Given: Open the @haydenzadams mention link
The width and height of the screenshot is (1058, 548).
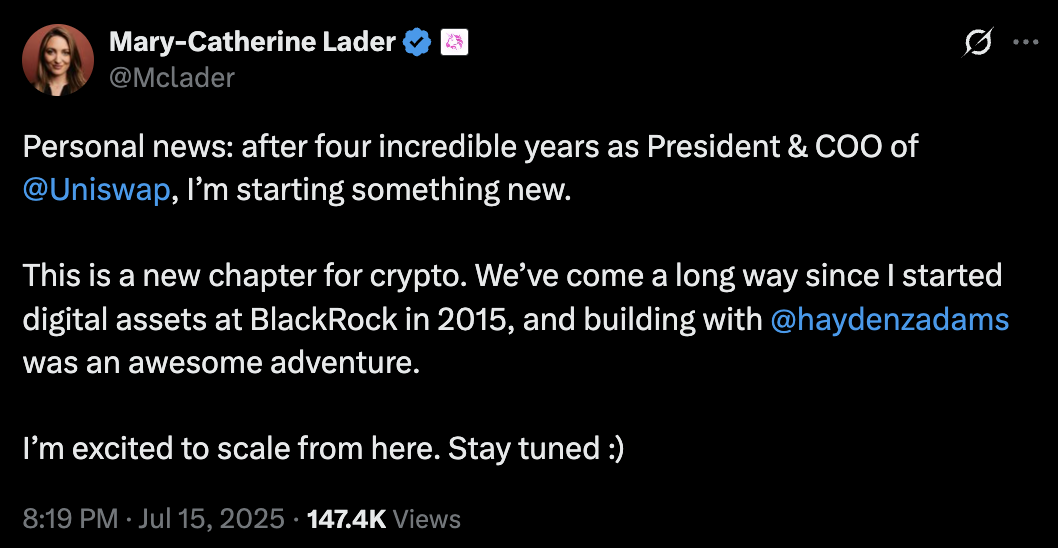Looking at the screenshot, I should 890,319.
